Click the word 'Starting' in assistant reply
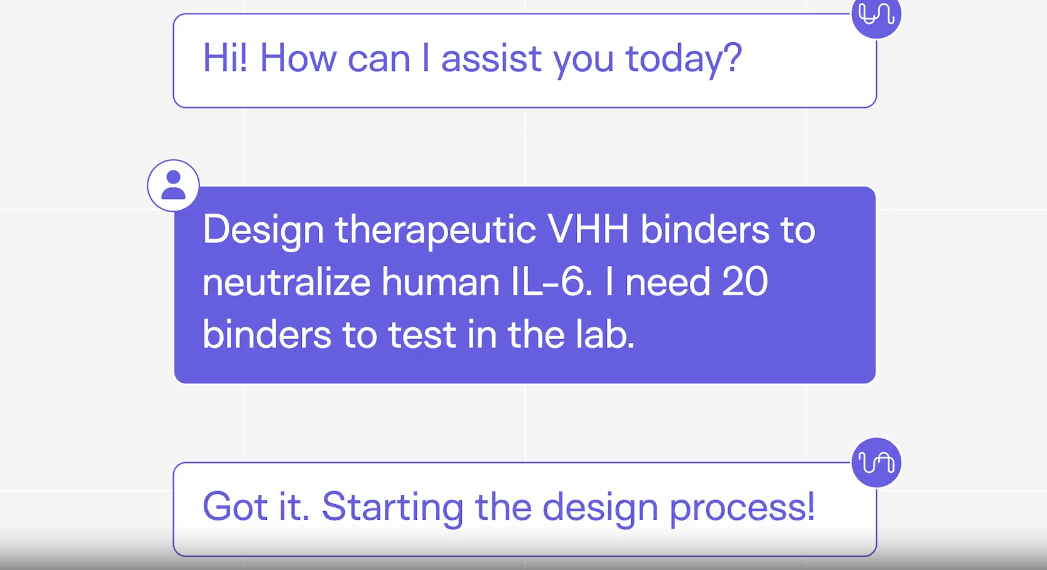1047x570 pixels. [393, 509]
